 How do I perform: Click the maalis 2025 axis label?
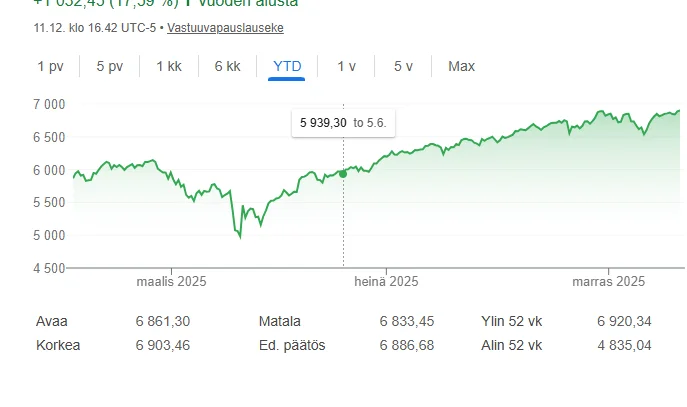tap(171, 282)
